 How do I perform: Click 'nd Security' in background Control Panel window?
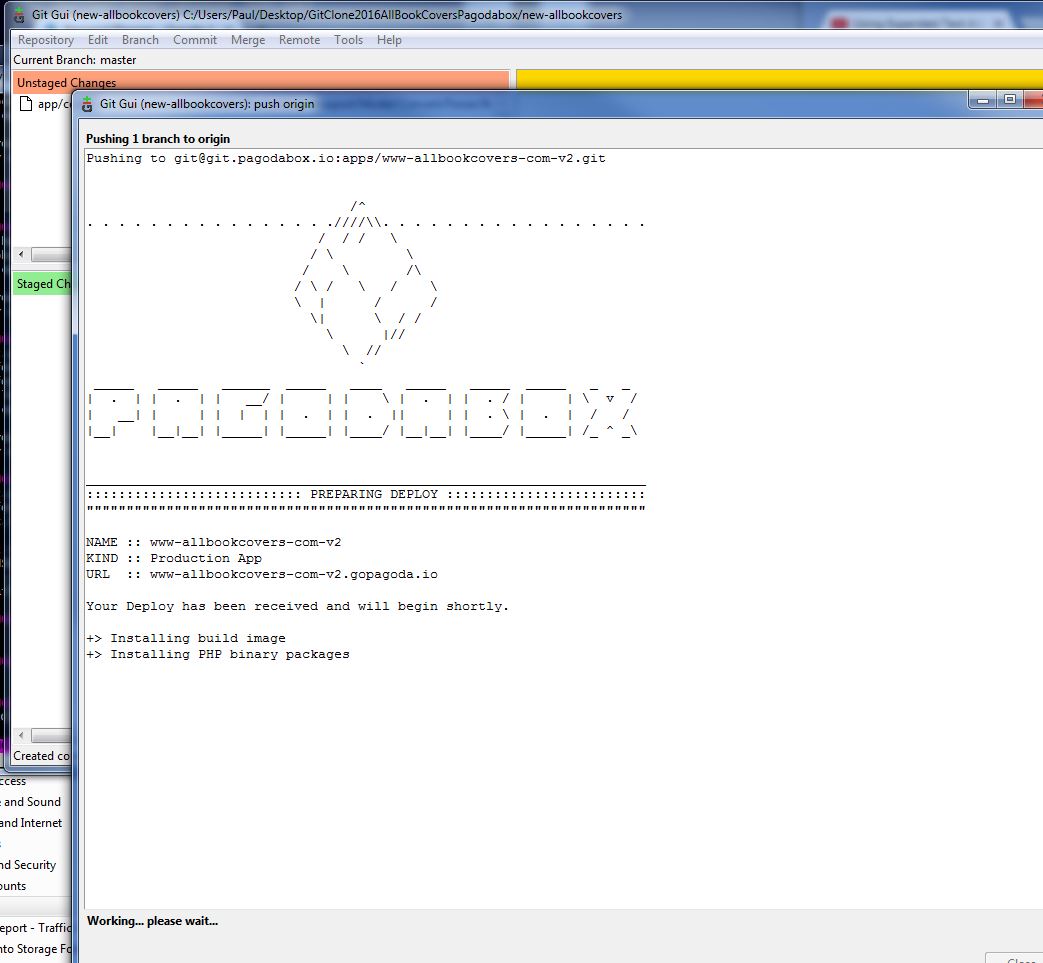point(28,865)
